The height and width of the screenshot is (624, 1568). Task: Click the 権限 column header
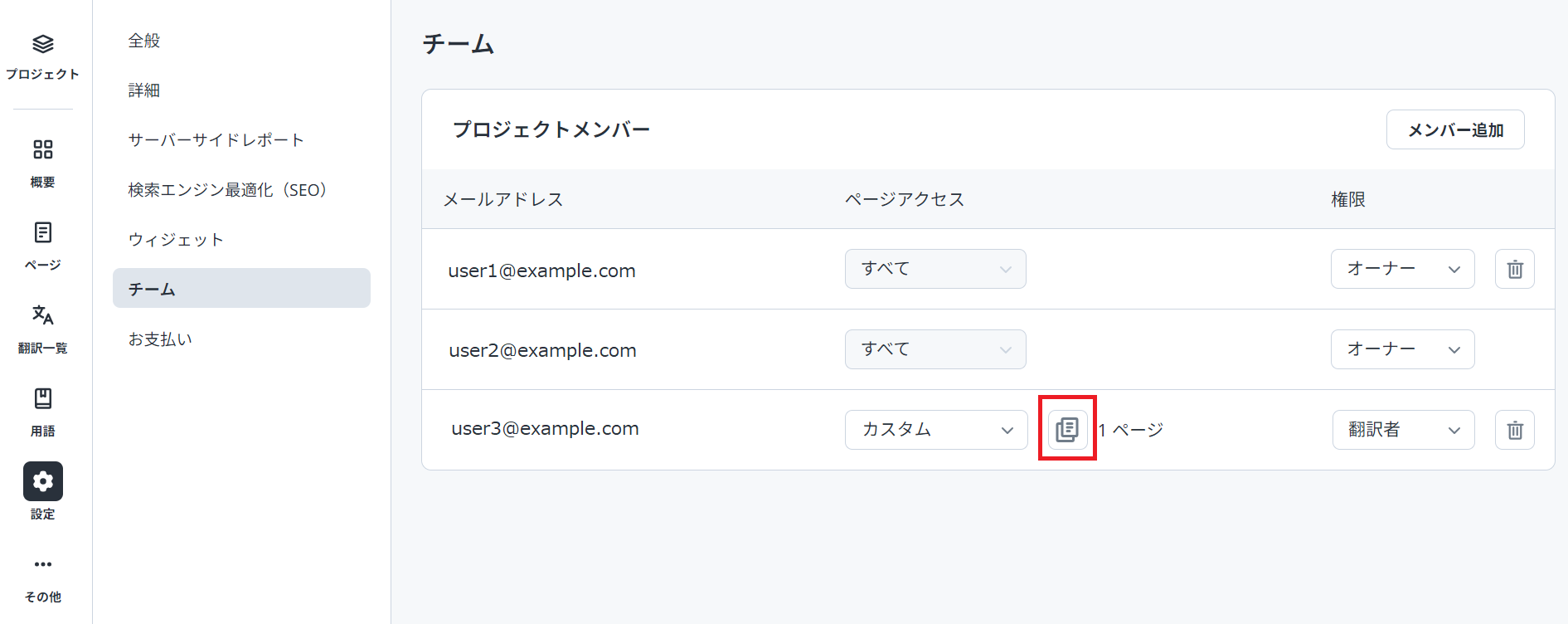pos(1348,199)
